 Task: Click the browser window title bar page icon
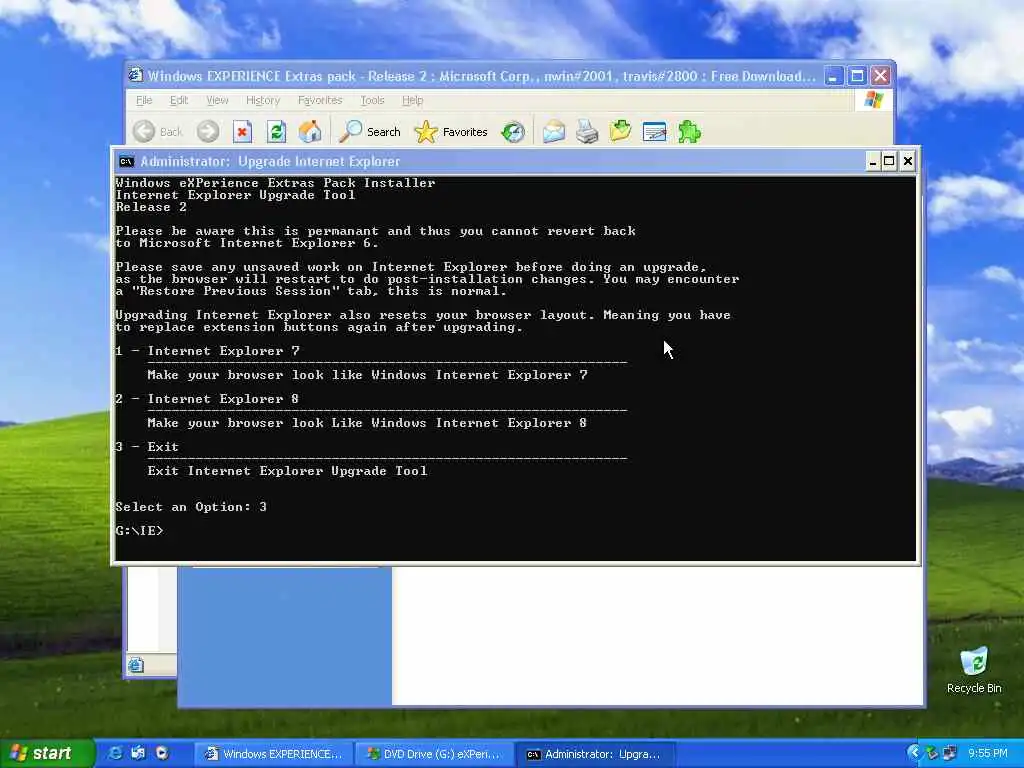(135, 75)
